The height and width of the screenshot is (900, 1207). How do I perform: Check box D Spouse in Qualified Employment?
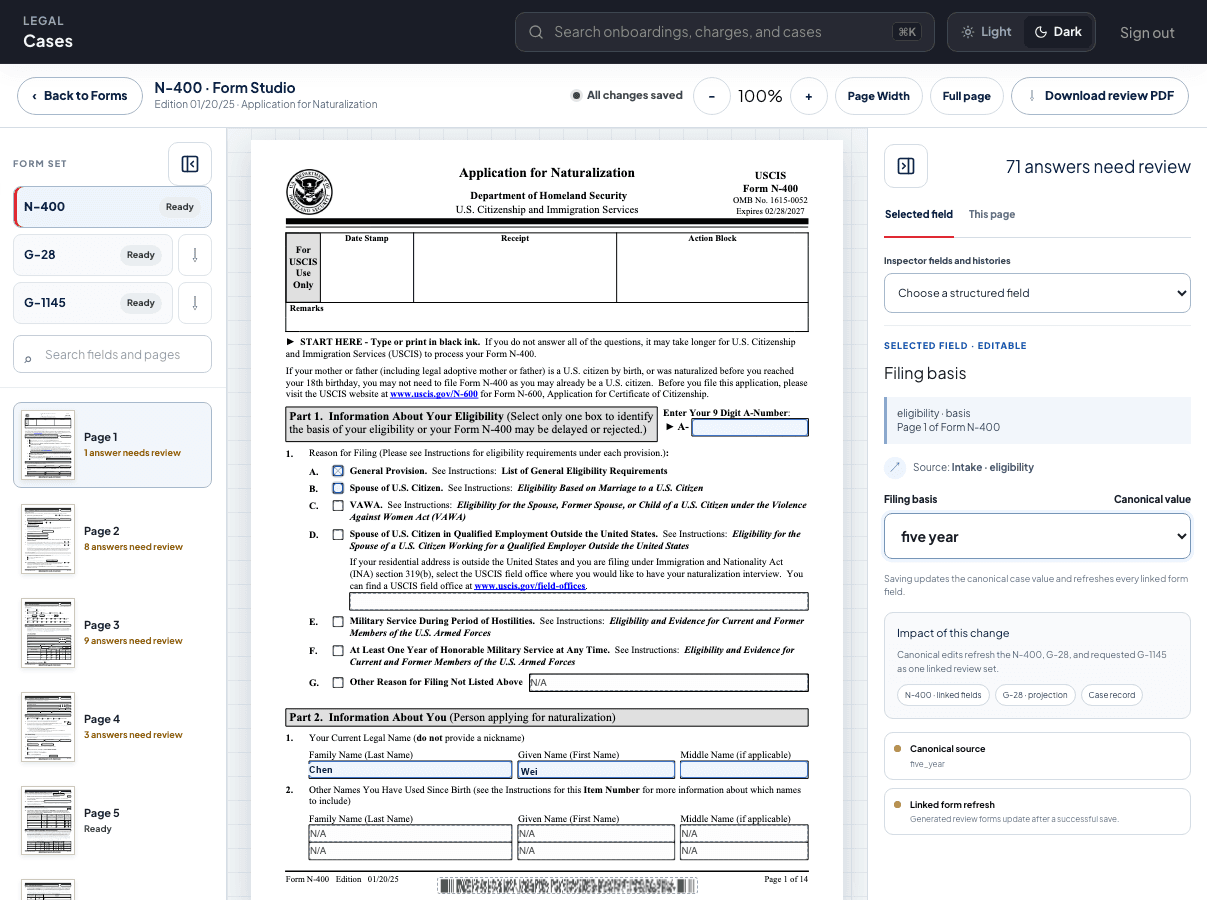click(338, 535)
